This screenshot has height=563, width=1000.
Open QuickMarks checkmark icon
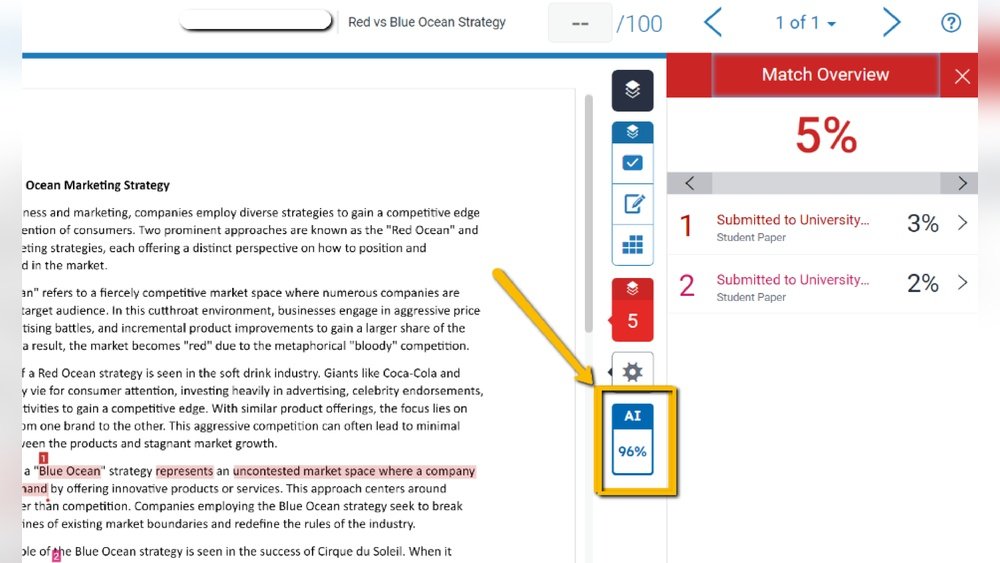[x=632, y=163]
